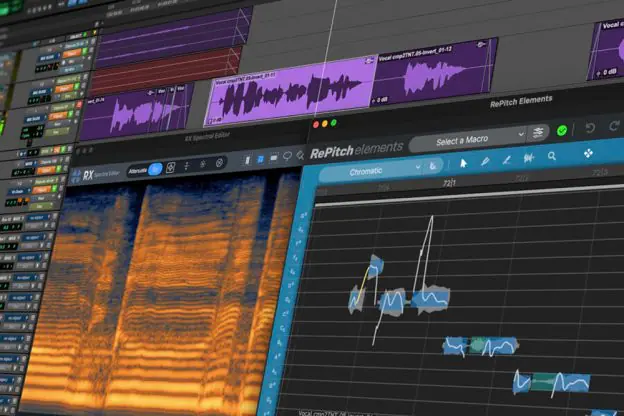Select the pencil draw tool in RePitch
This screenshot has height=416, width=624.
485,161
